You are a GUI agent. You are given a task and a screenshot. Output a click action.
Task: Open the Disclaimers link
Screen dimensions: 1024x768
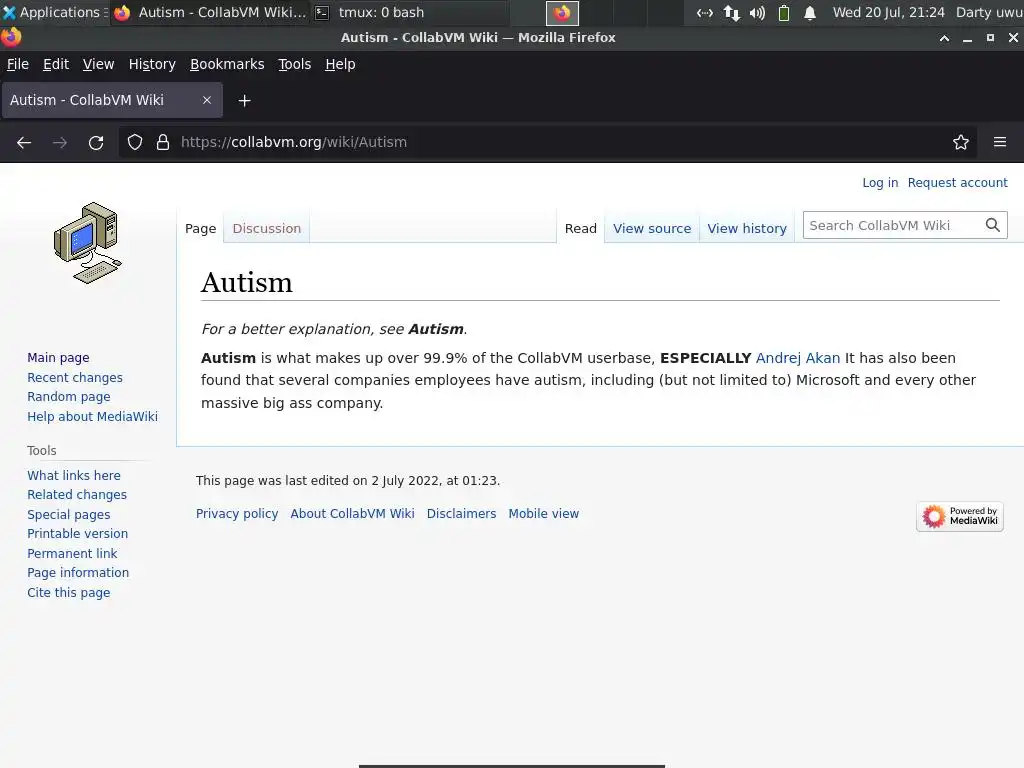tap(461, 513)
